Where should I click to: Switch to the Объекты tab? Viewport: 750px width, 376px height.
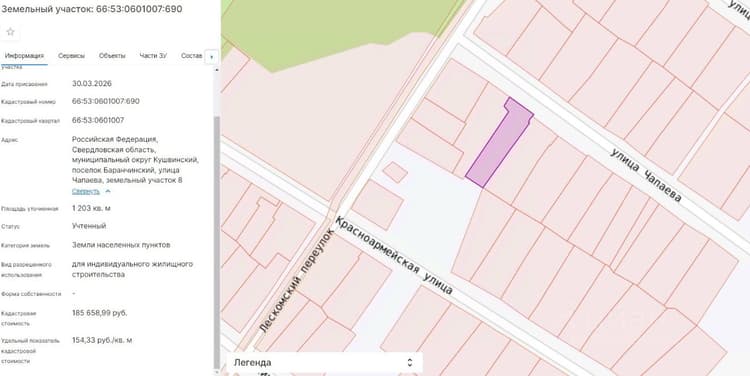pyautogui.click(x=112, y=56)
